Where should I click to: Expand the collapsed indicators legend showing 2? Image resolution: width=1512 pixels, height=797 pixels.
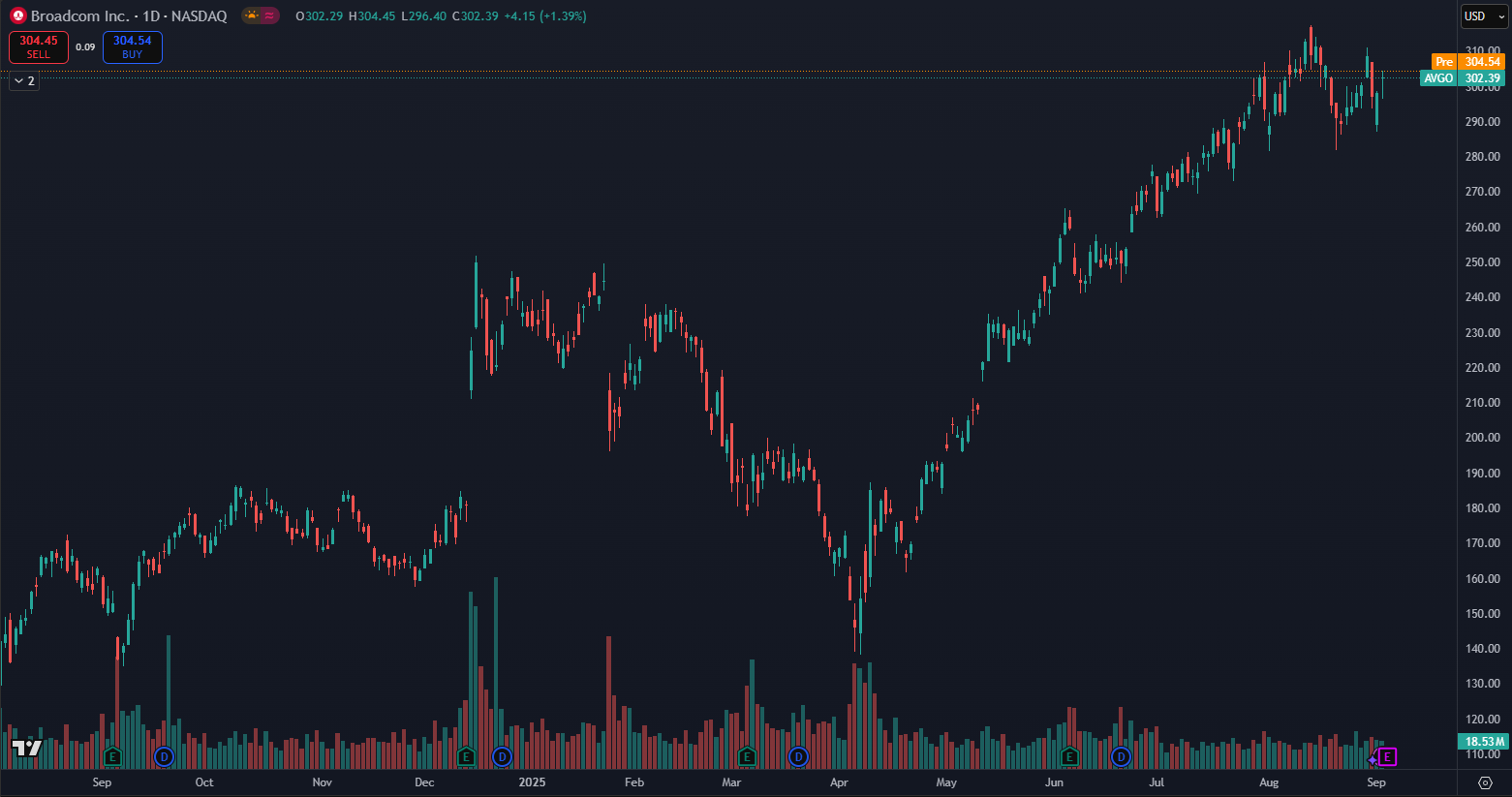24,81
